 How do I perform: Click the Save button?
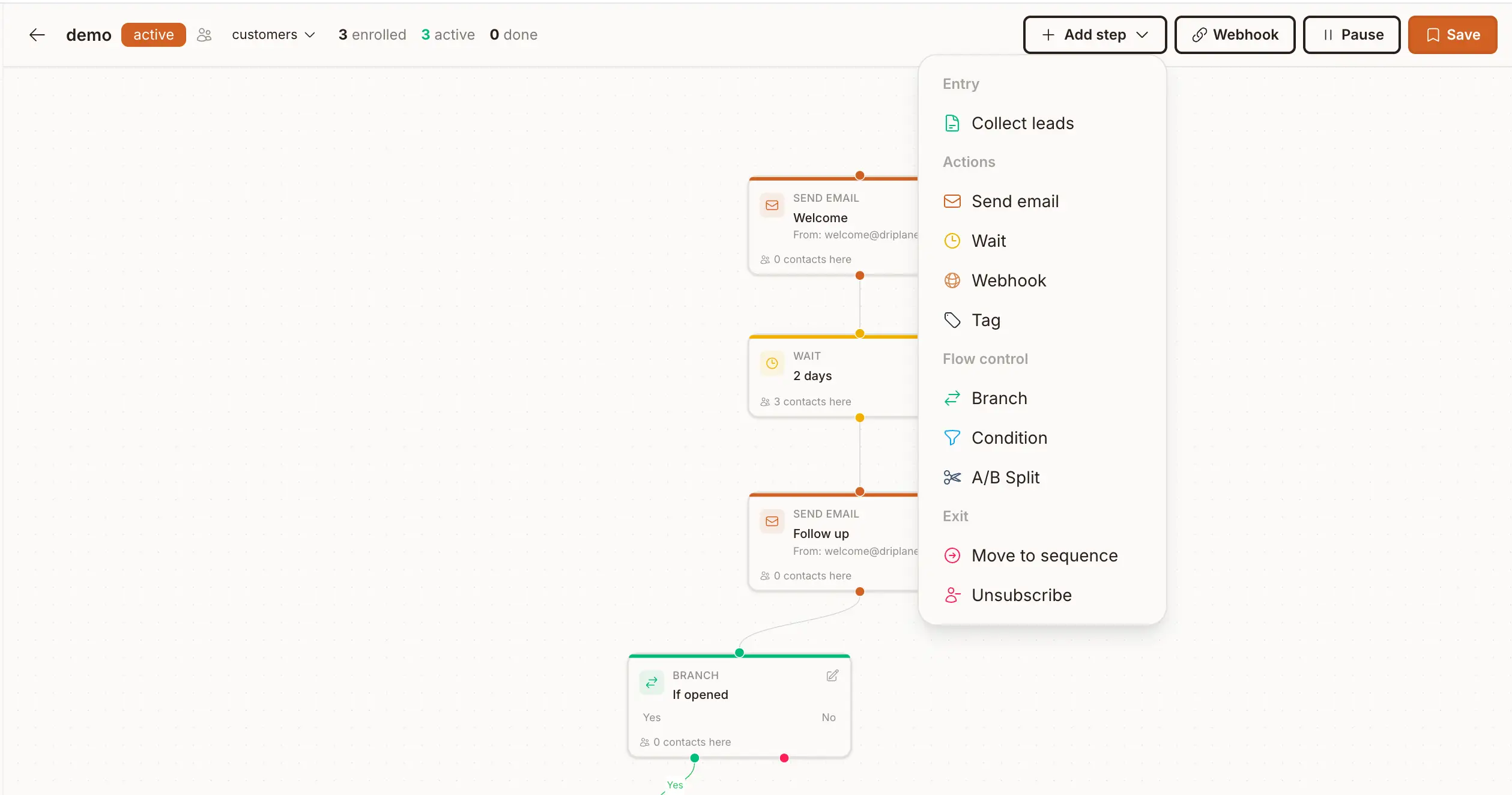click(x=1452, y=35)
